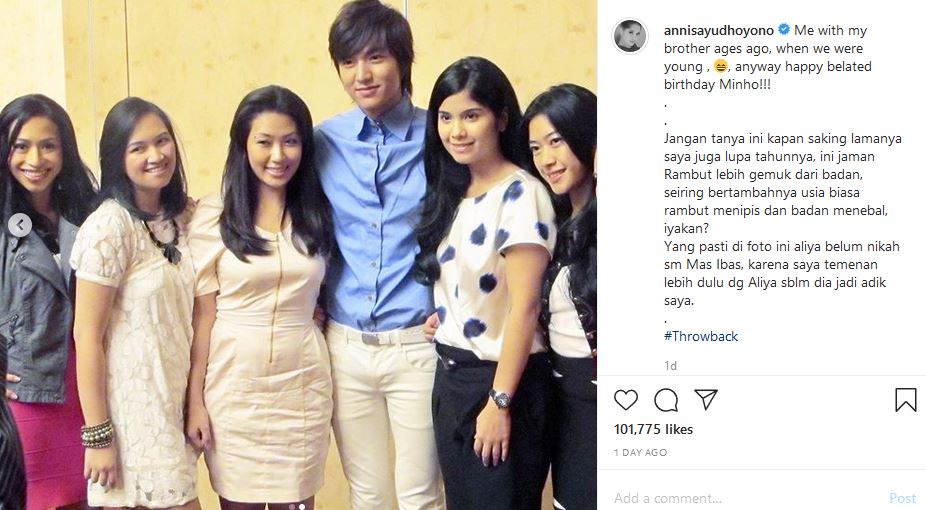View who liked via 101,775 likes
Viewport: 926px width, 510px height.
point(653,429)
